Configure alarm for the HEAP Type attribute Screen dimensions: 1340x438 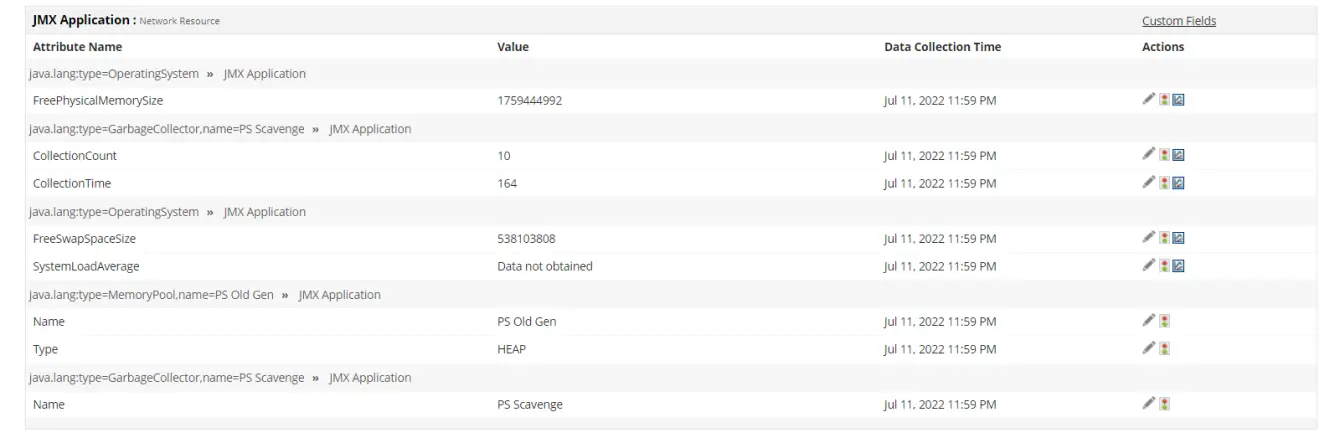(1164, 349)
